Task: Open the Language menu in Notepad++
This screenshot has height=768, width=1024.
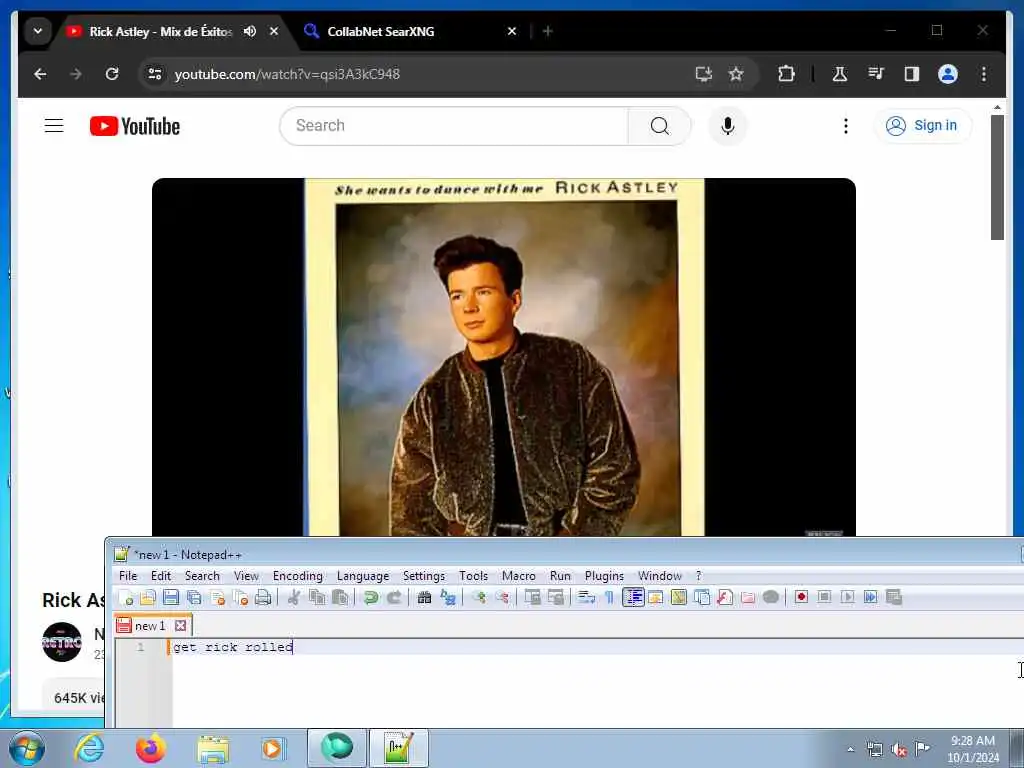Action: pyautogui.click(x=362, y=575)
